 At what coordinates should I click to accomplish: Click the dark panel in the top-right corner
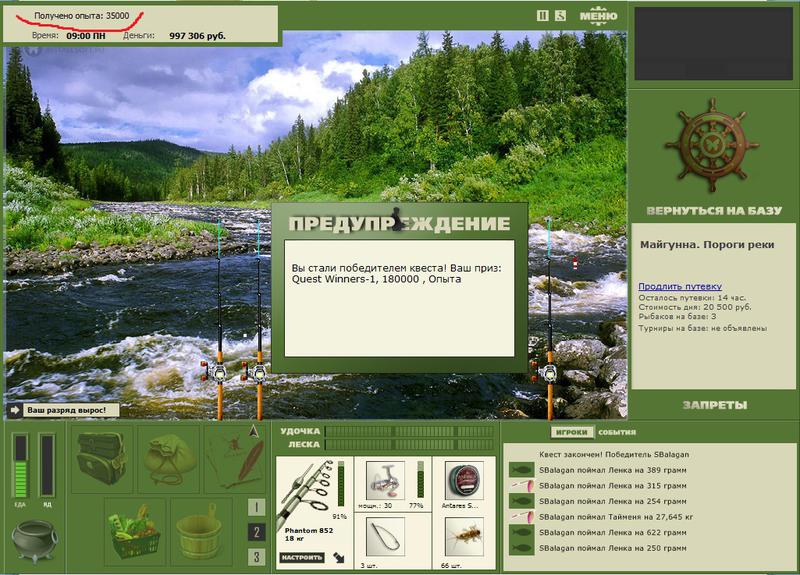click(x=714, y=43)
